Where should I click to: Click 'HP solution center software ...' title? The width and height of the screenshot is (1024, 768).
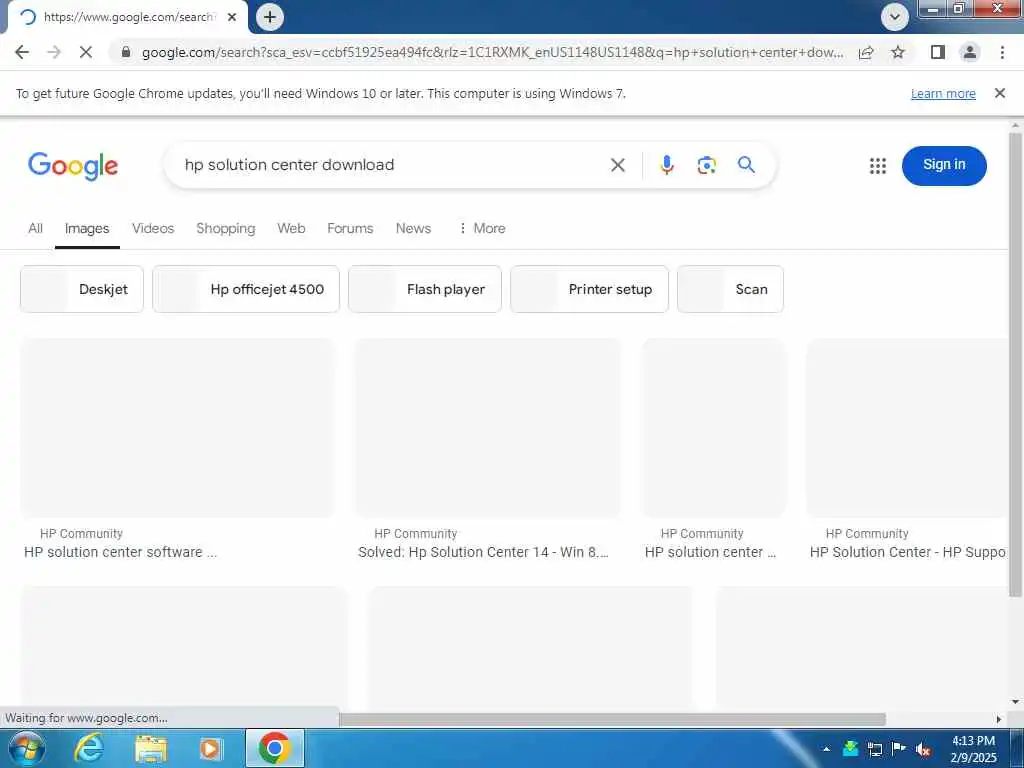[x=121, y=552]
